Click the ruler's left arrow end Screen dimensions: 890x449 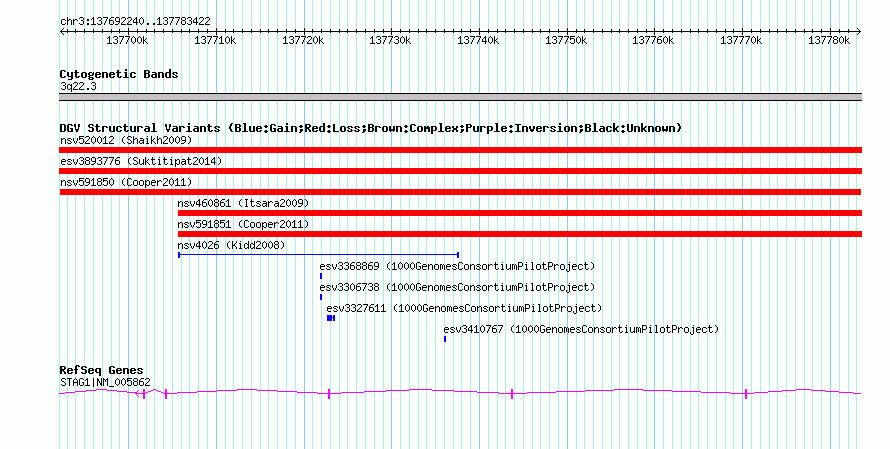point(62,32)
